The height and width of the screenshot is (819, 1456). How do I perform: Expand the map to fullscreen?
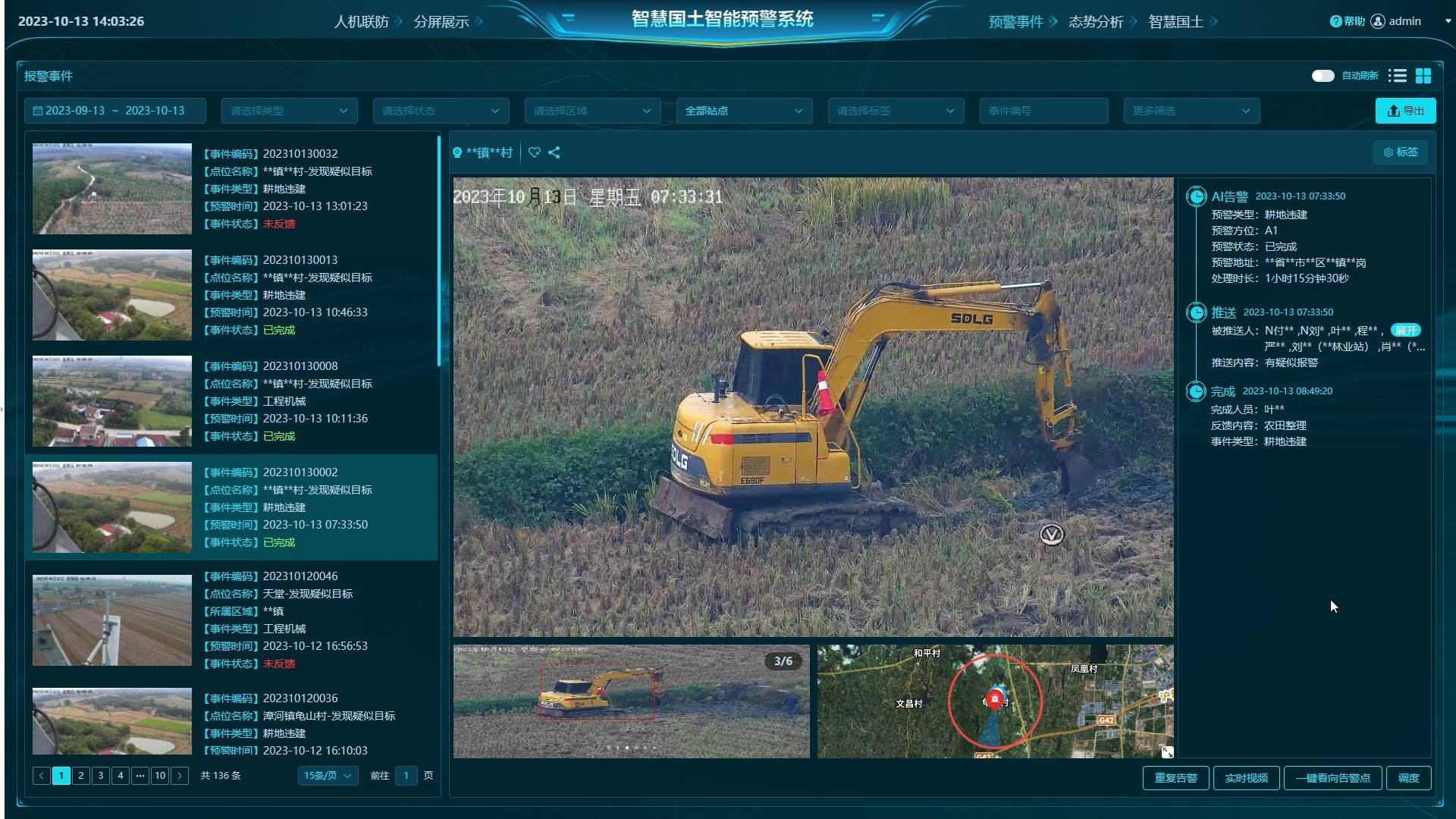coord(1167,752)
